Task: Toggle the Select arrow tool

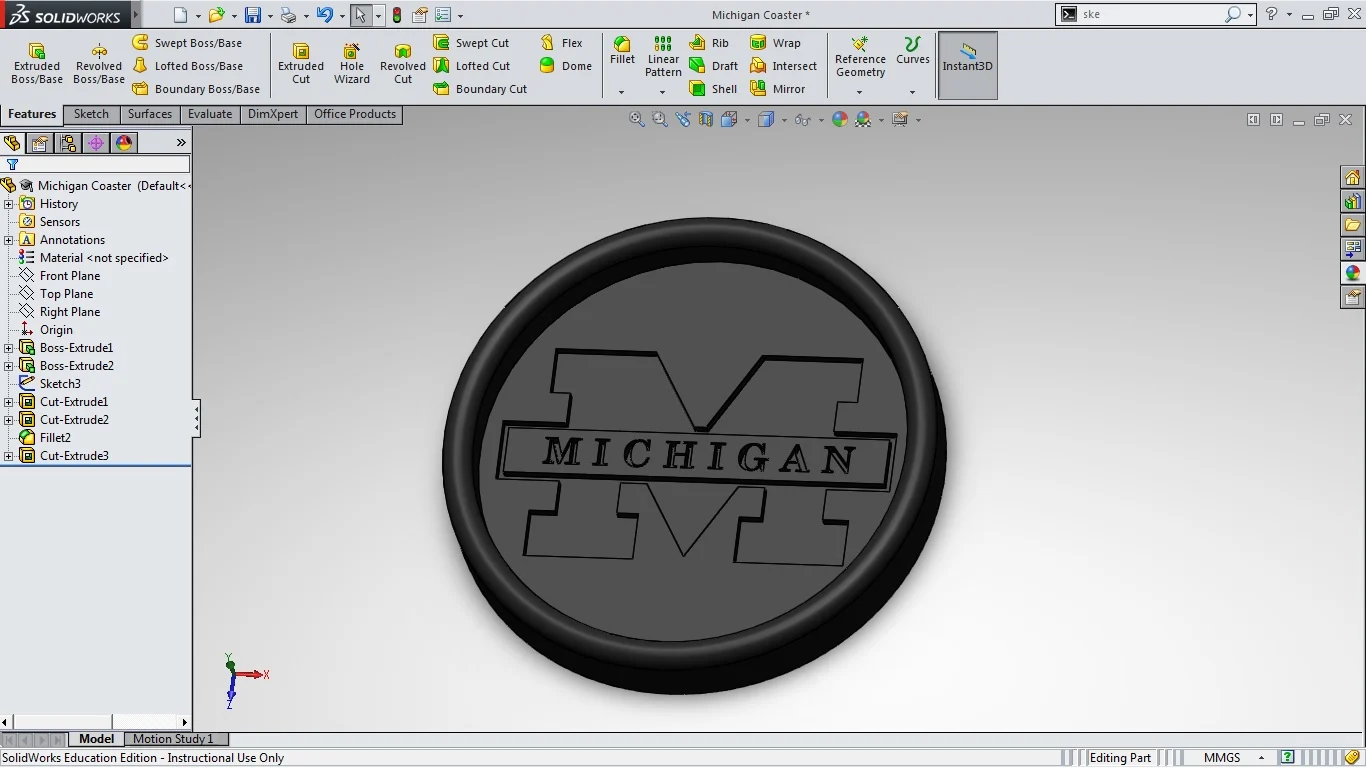Action: tap(361, 15)
